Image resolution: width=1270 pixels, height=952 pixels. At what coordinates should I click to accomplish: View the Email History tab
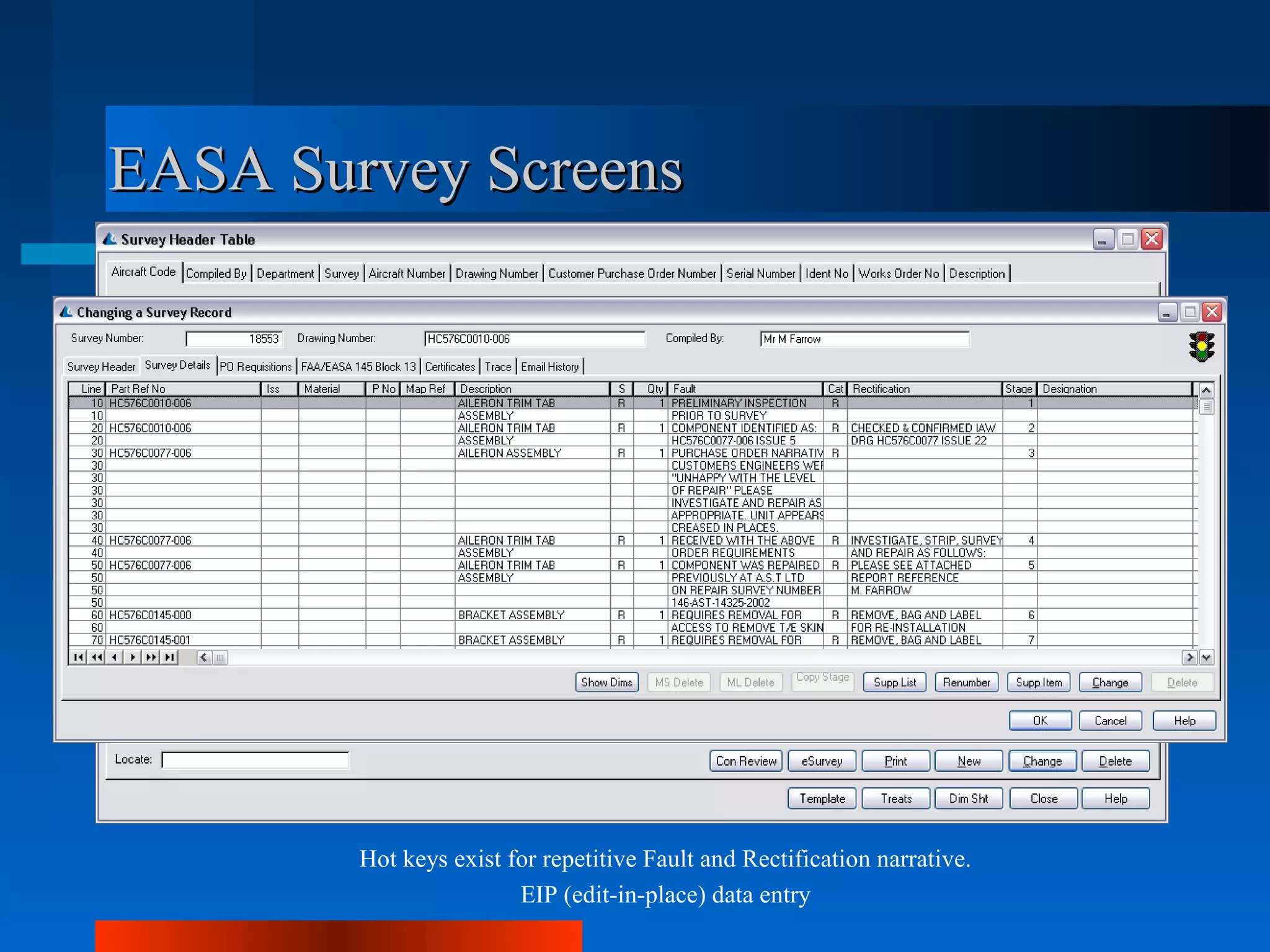[x=550, y=367]
